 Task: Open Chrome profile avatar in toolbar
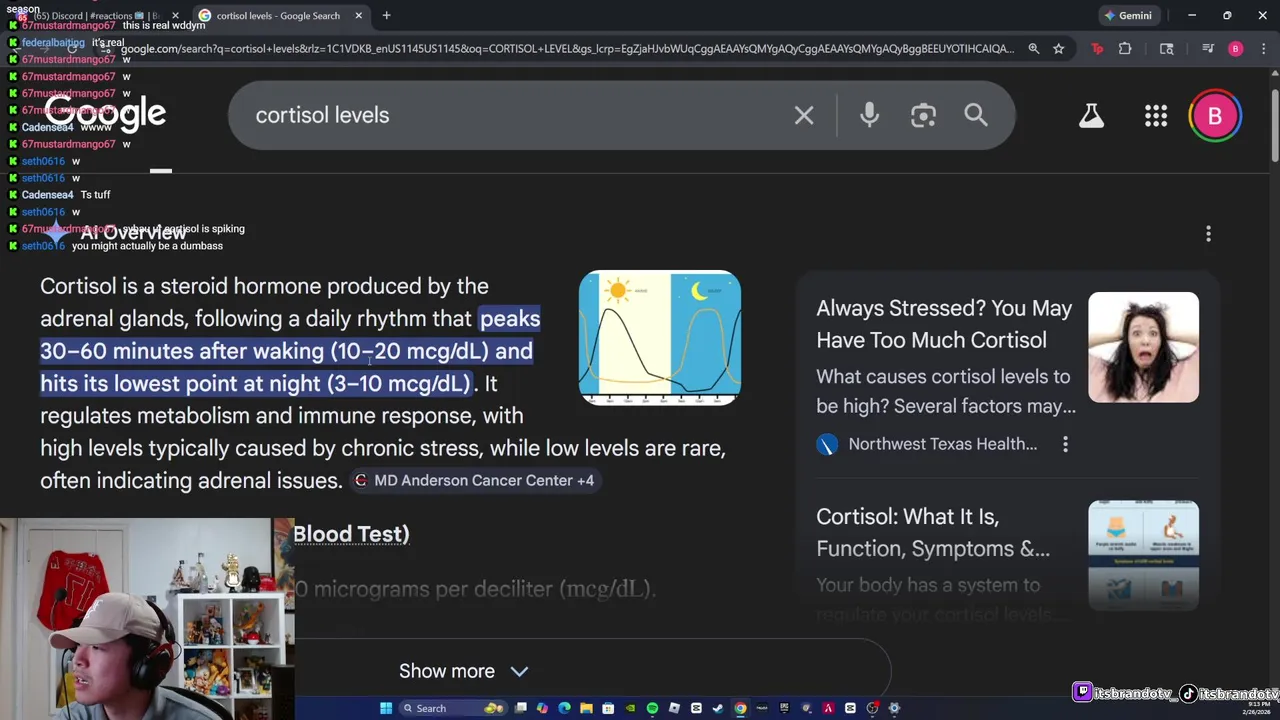coord(1235,48)
